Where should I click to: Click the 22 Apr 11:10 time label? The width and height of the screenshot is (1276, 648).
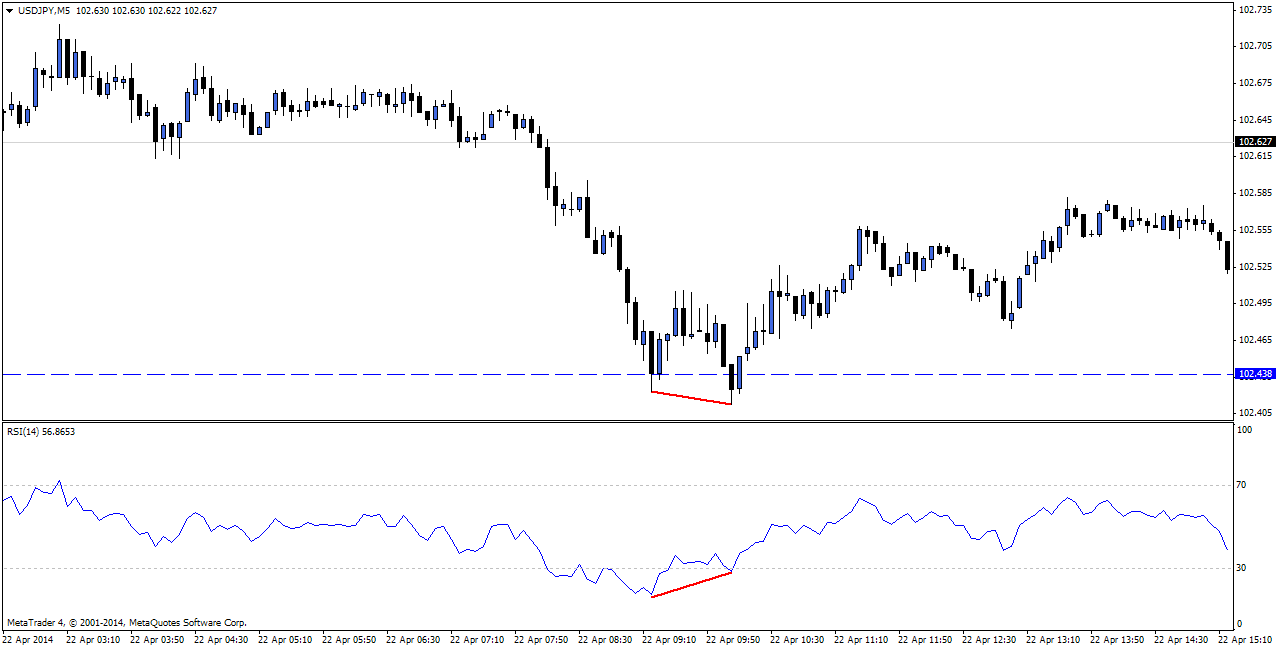click(x=862, y=639)
